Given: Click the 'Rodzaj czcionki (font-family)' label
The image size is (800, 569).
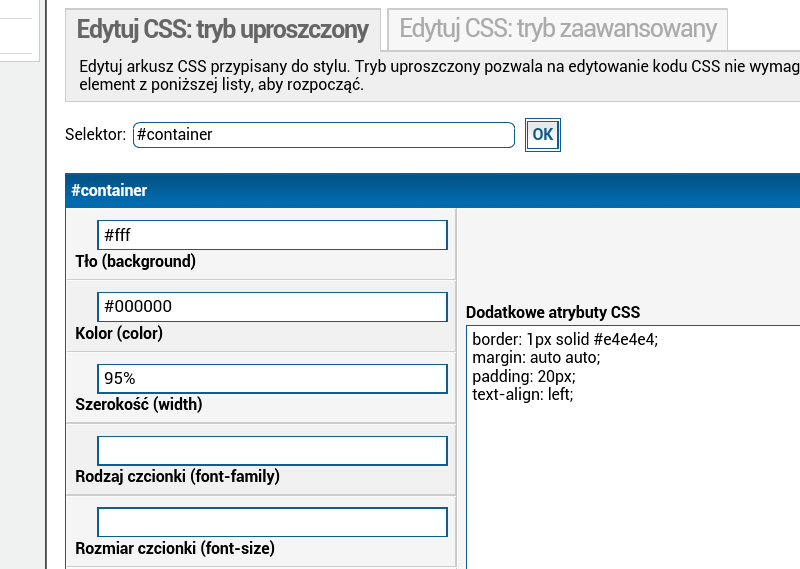Looking at the screenshot, I should (178, 476).
